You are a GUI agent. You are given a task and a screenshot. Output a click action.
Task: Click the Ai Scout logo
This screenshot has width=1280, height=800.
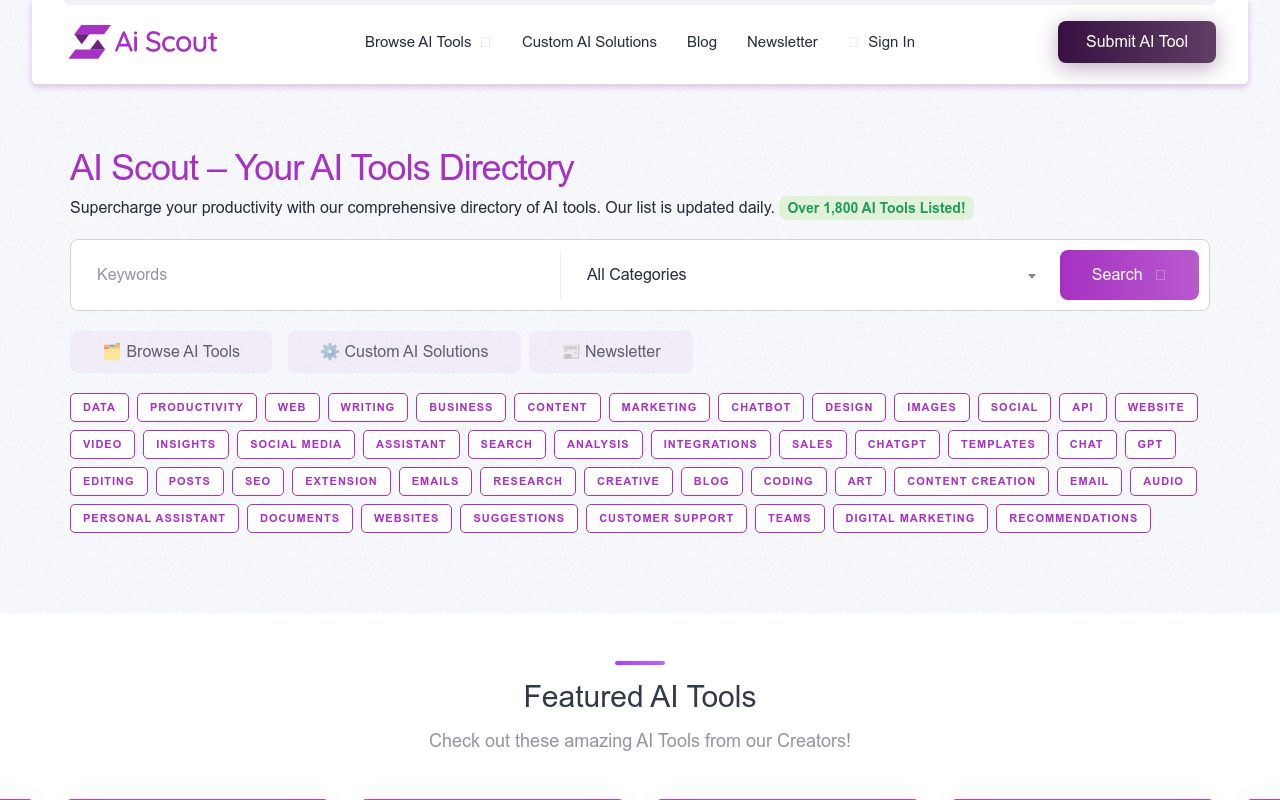pyautogui.click(x=143, y=42)
